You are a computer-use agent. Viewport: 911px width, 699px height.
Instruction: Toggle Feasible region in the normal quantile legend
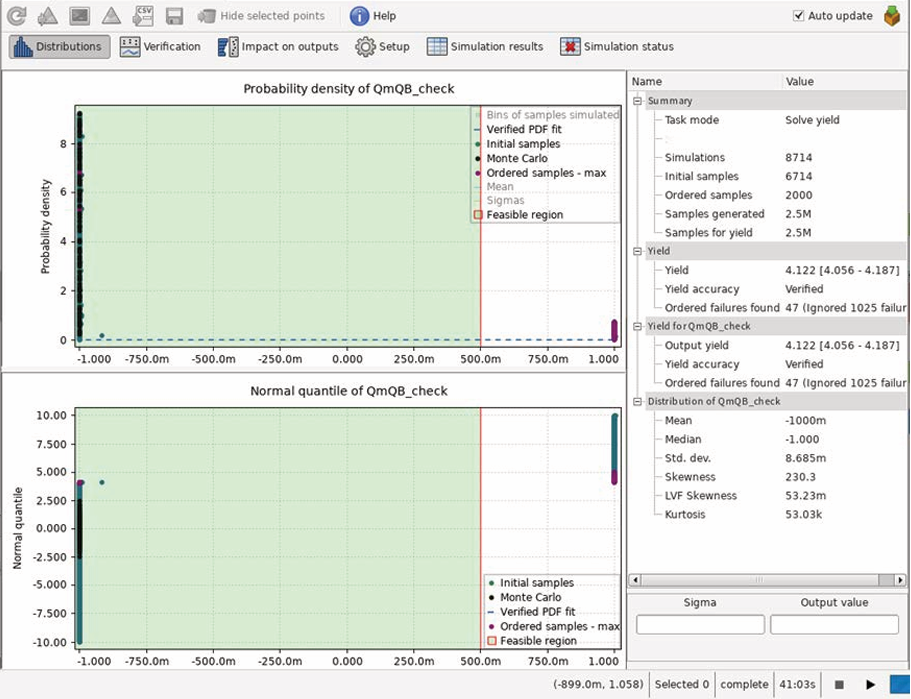[532, 641]
